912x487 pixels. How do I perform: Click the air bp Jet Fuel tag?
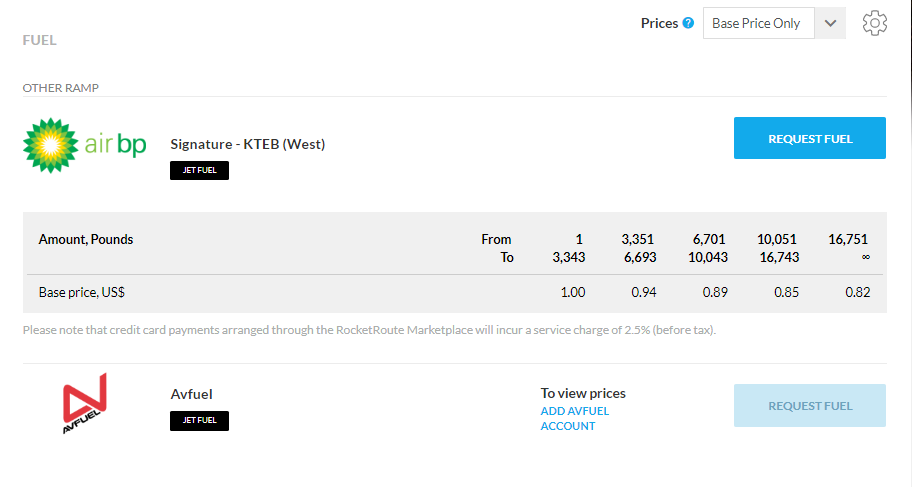tap(200, 170)
